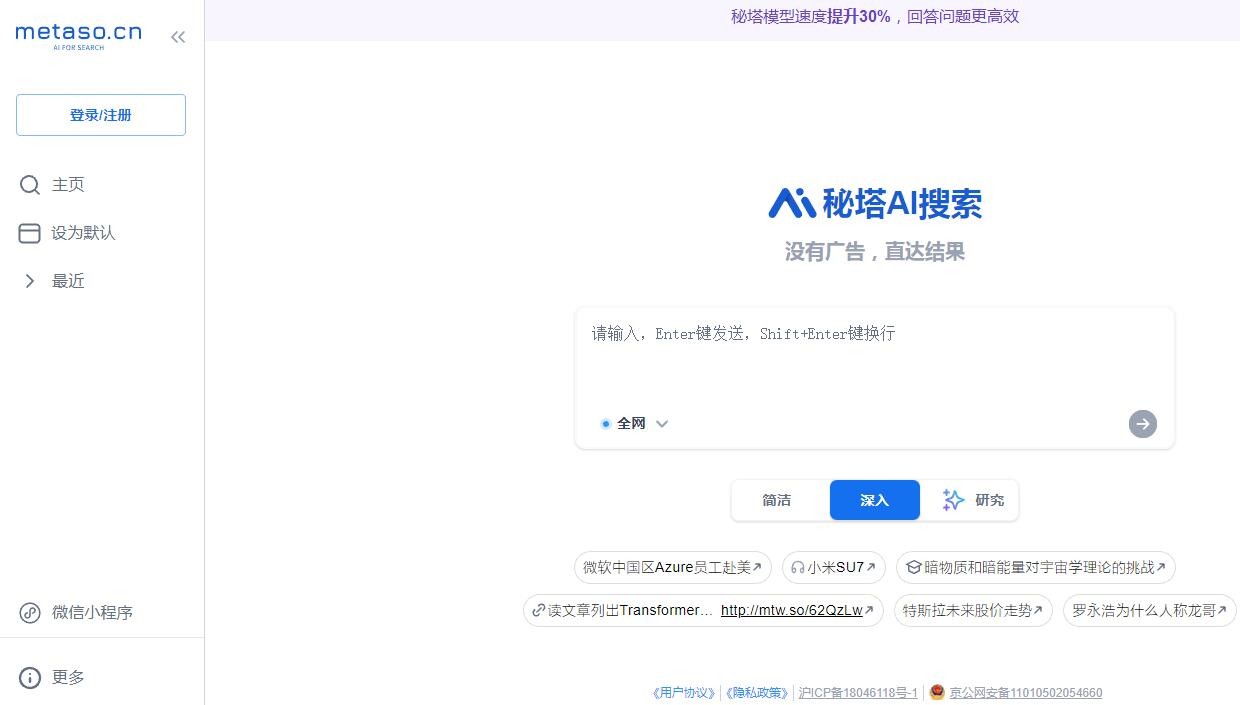
Task: Click the send arrow in the search box
Action: (x=1142, y=423)
